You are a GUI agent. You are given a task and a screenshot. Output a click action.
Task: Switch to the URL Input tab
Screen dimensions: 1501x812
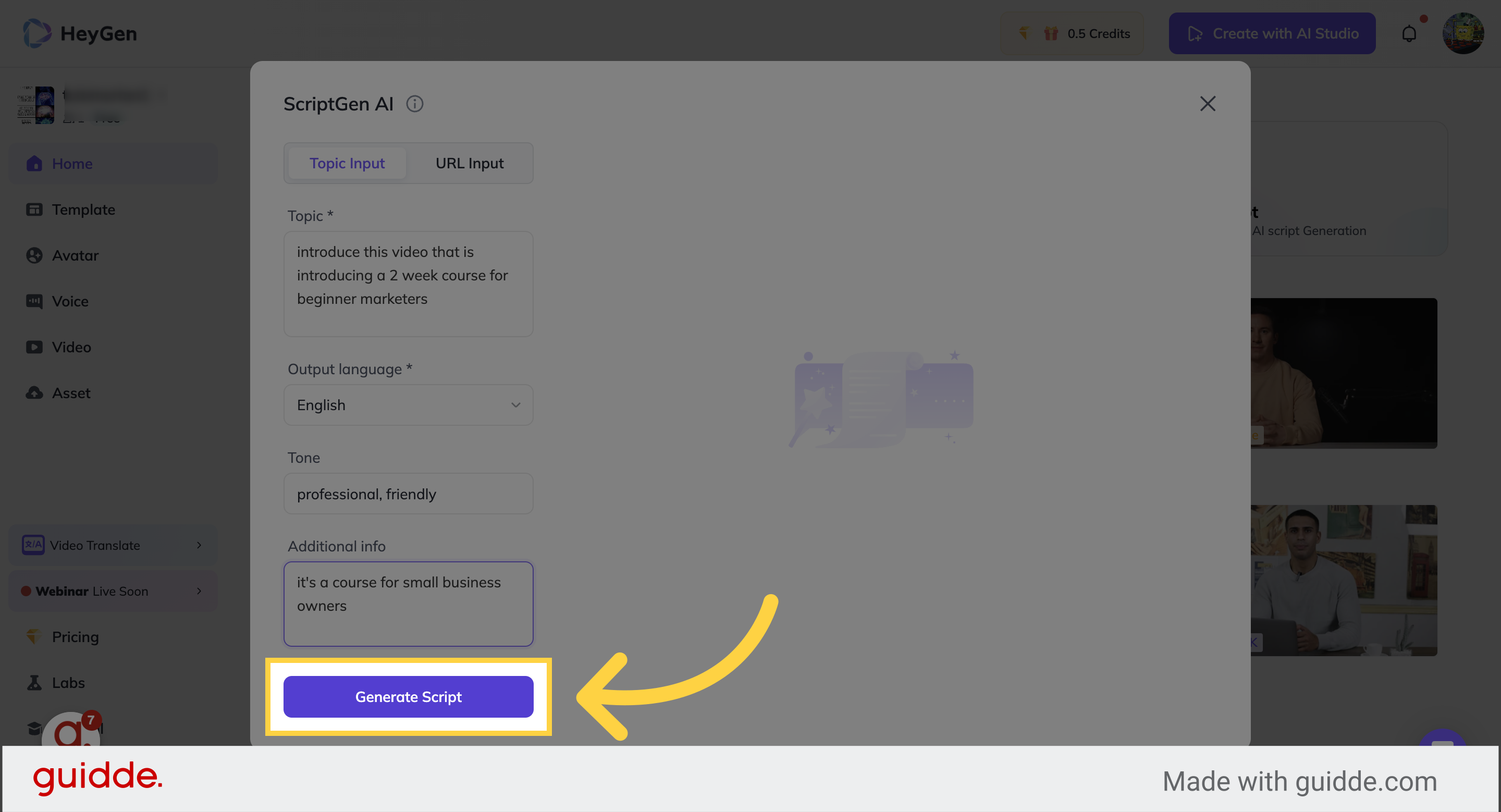pyautogui.click(x=470, y=163)
